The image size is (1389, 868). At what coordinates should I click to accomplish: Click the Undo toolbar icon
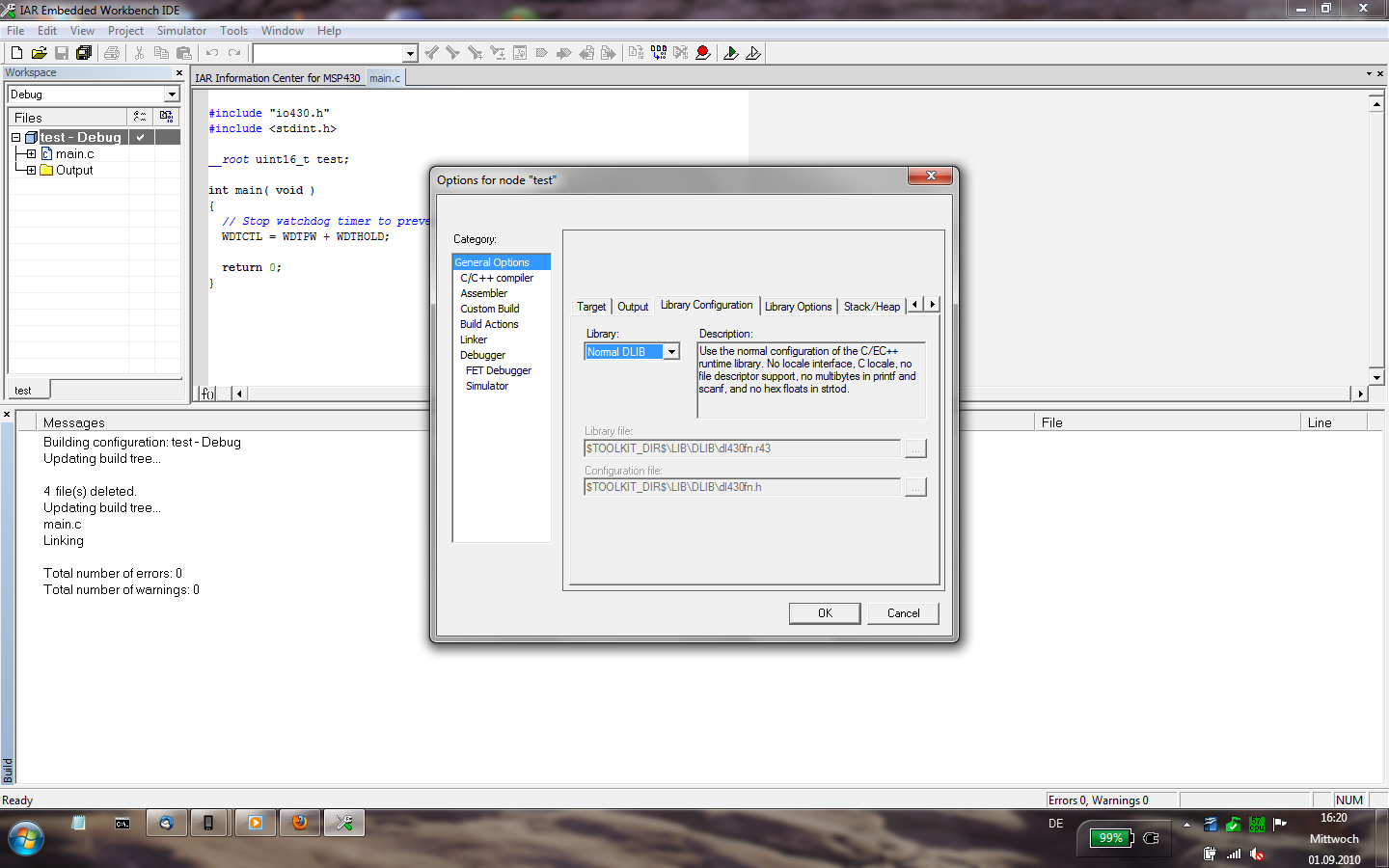click(x=212, y=53)
